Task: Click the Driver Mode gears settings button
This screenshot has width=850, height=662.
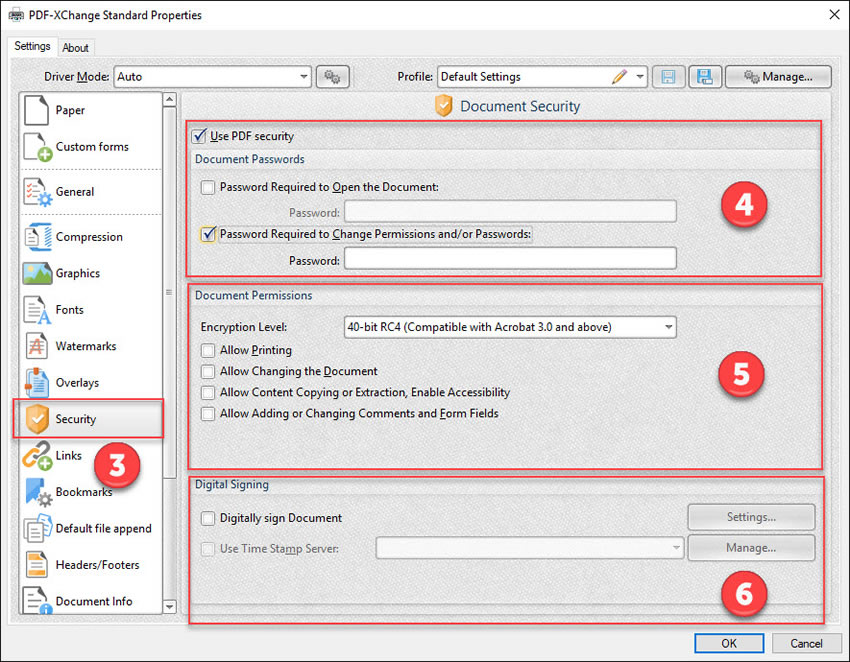Action: point(332,77)
